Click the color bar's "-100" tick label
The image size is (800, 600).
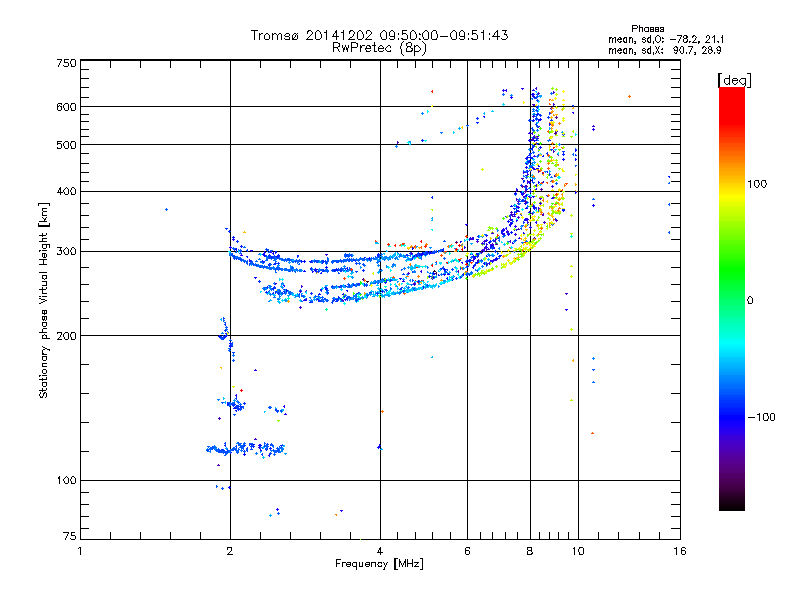(761, 417)
